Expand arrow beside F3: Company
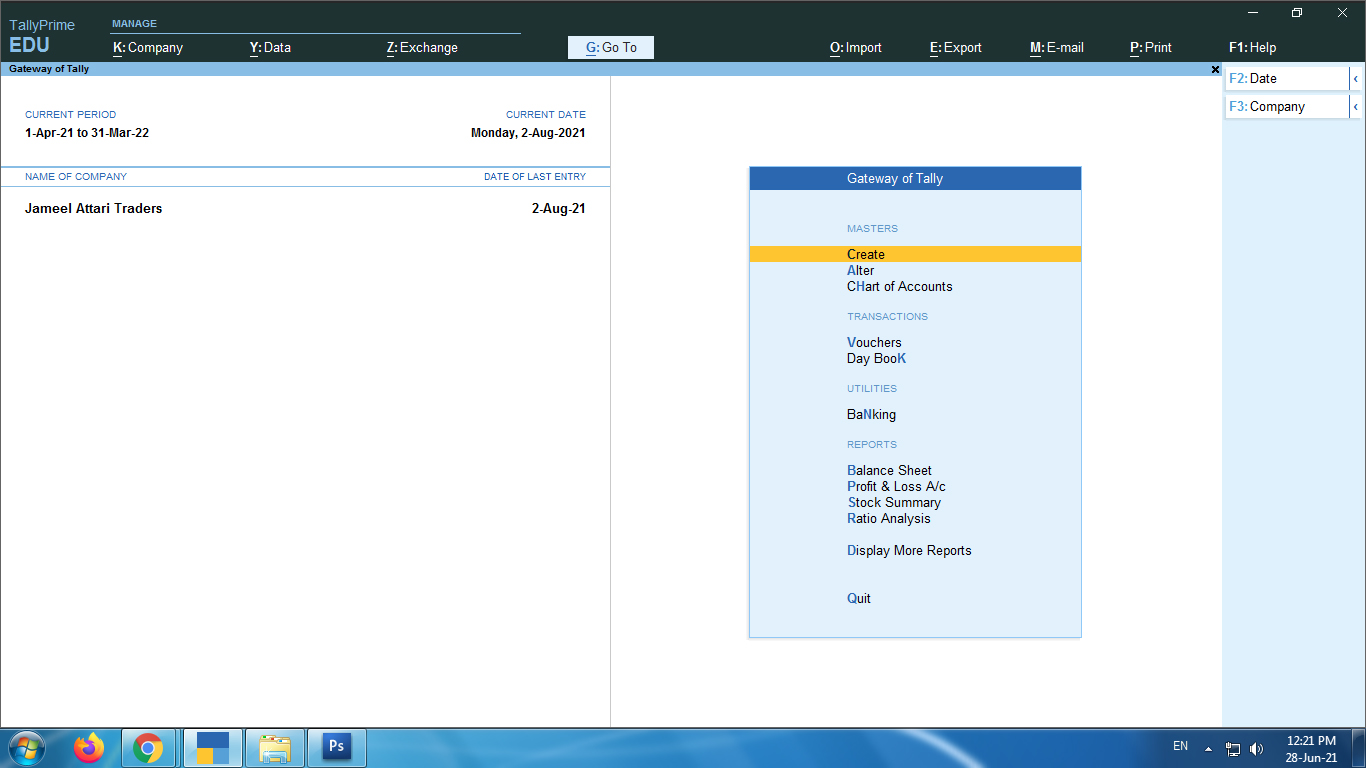Screen dimensions: 1366x768 [x=1355, y=107]
